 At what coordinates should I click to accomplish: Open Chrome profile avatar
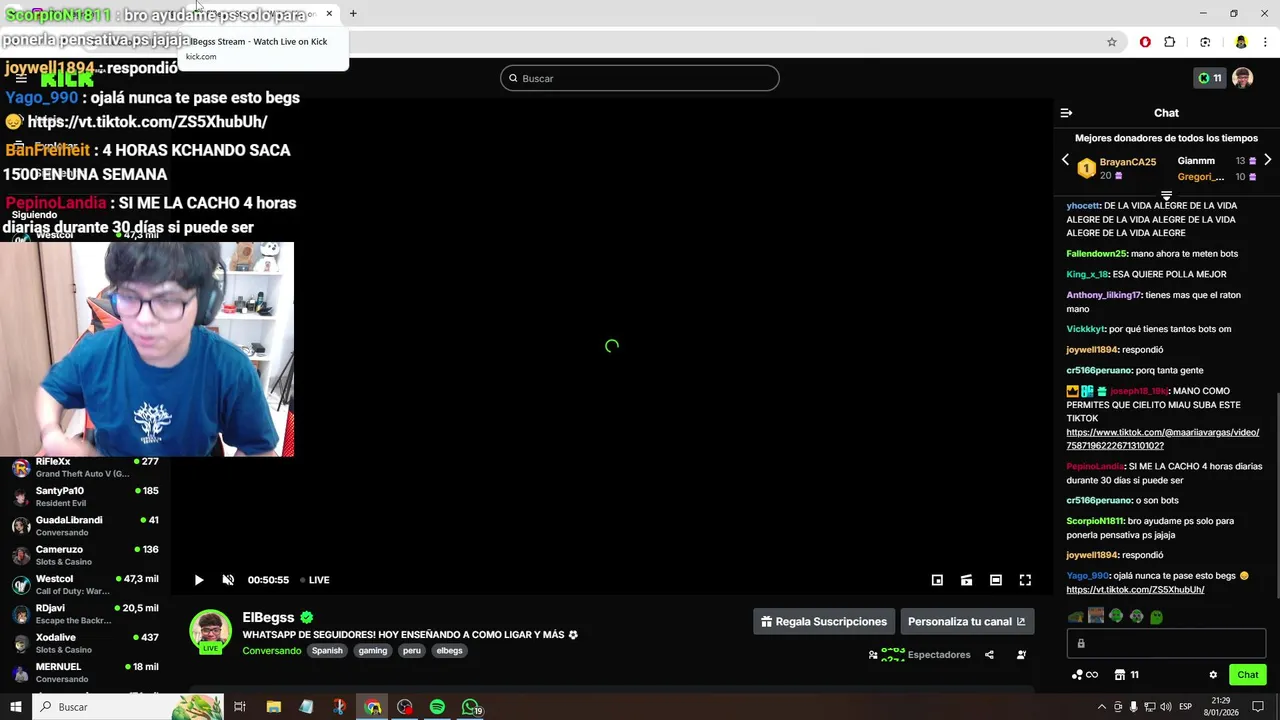coord(1241,42)
